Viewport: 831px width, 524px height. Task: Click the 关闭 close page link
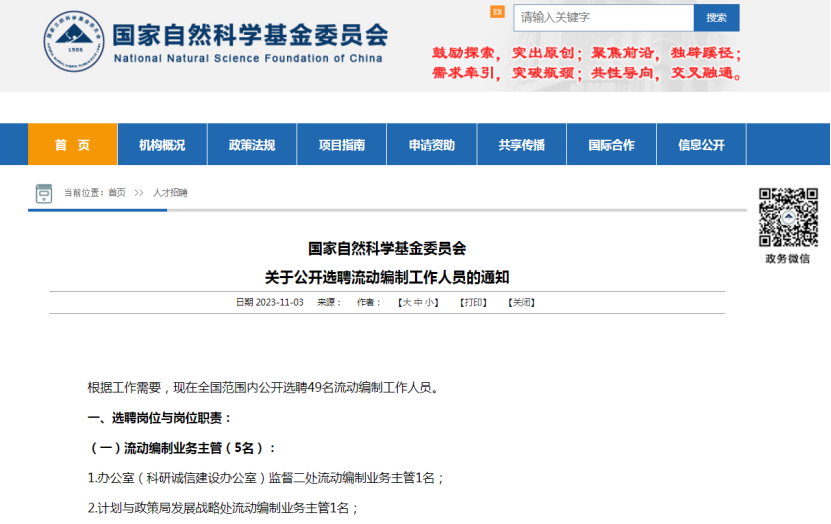[x=521, y=302]
